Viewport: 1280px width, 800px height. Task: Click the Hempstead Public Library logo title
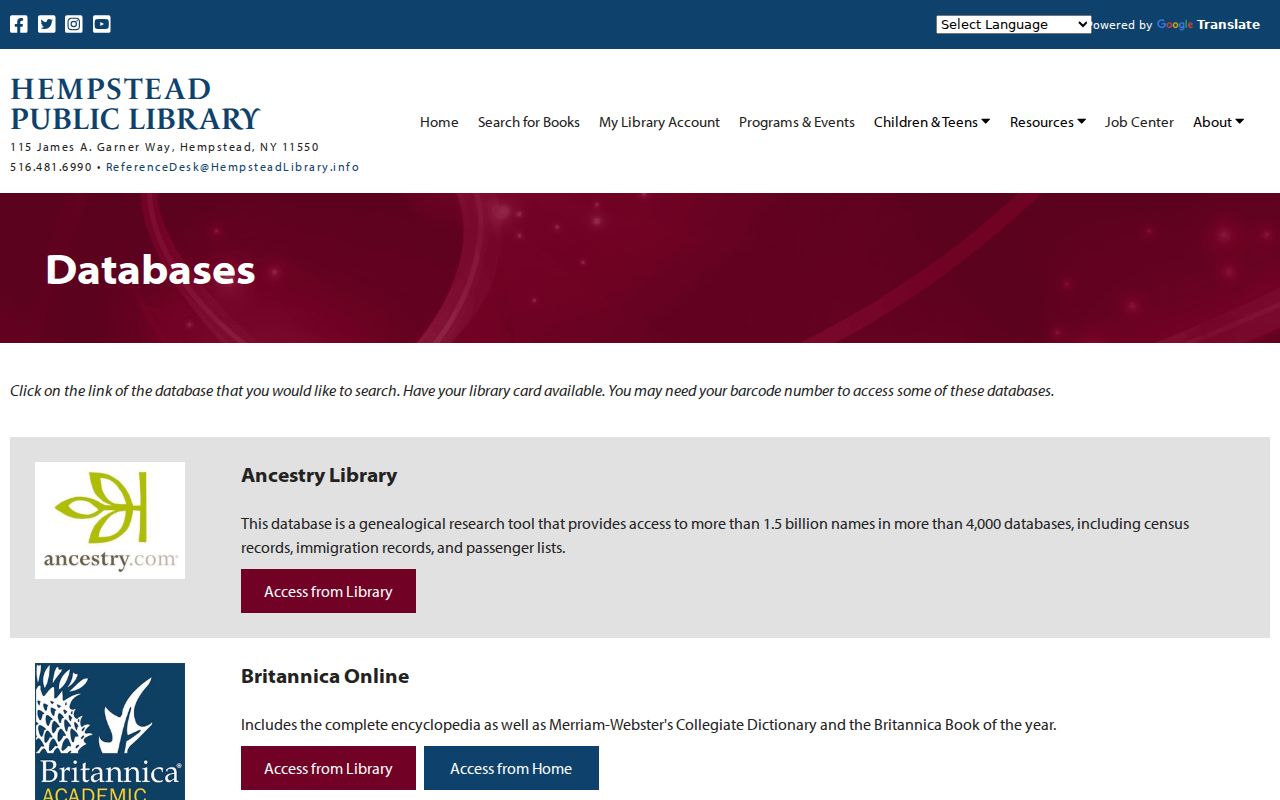click(x=135, y=104)
